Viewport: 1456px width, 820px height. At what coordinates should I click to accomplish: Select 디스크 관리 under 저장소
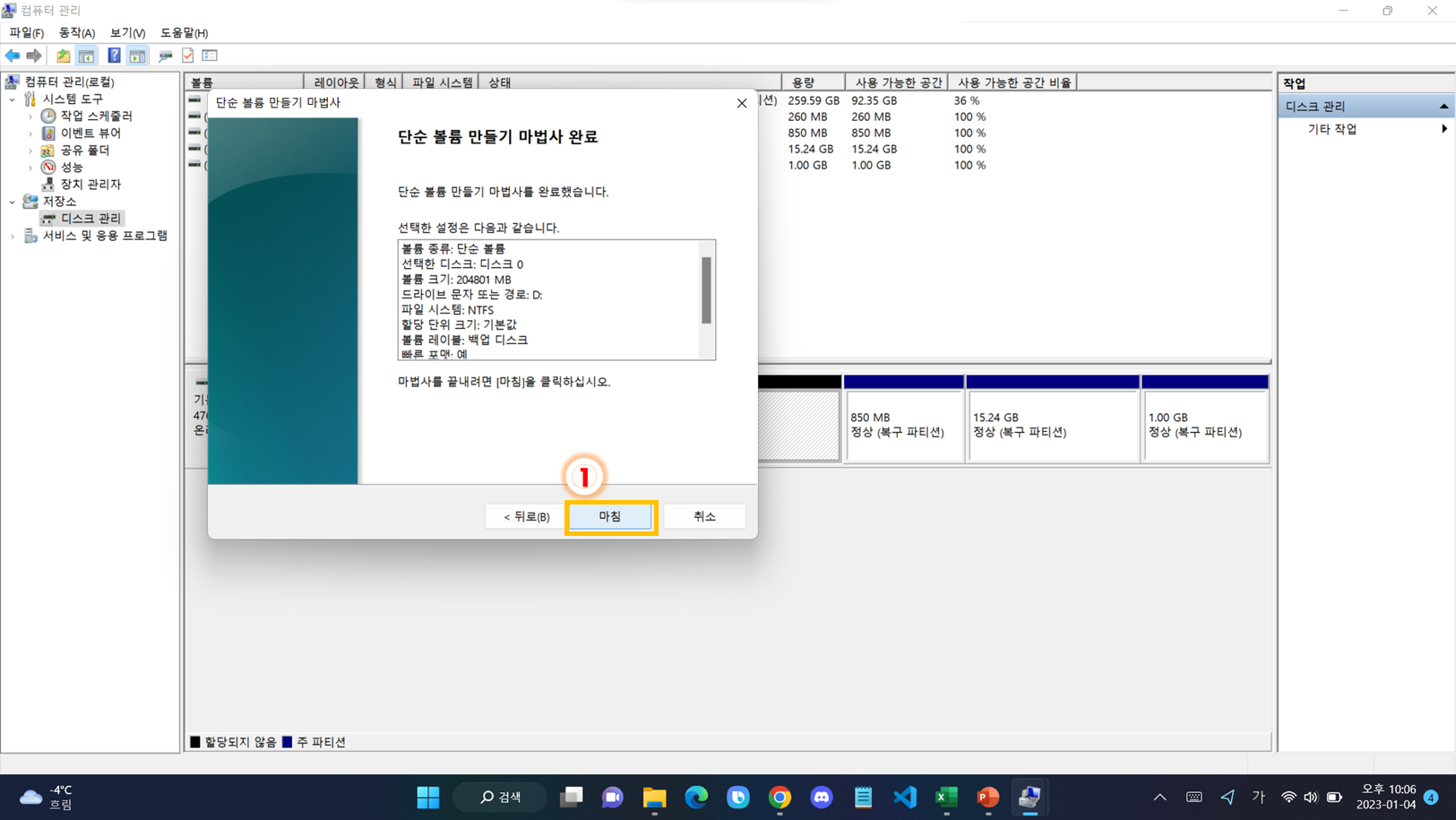(90, 218)
